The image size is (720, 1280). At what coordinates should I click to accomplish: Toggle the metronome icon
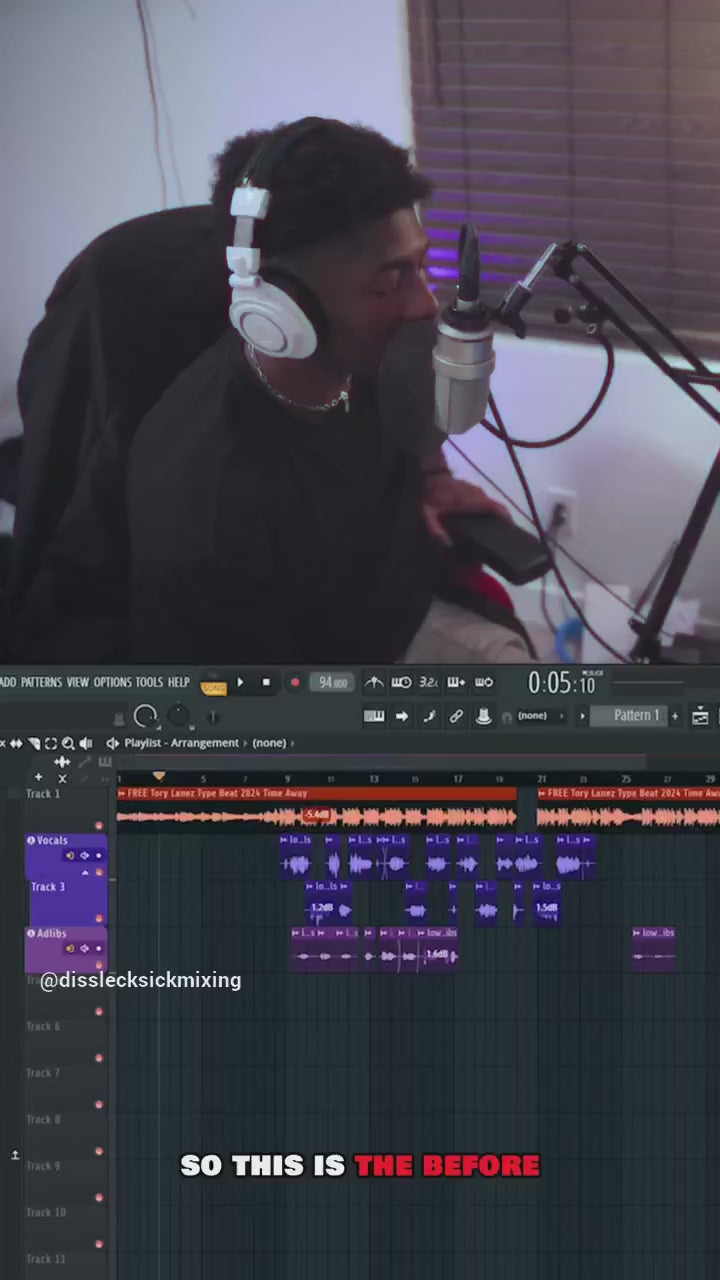point(374,683)
